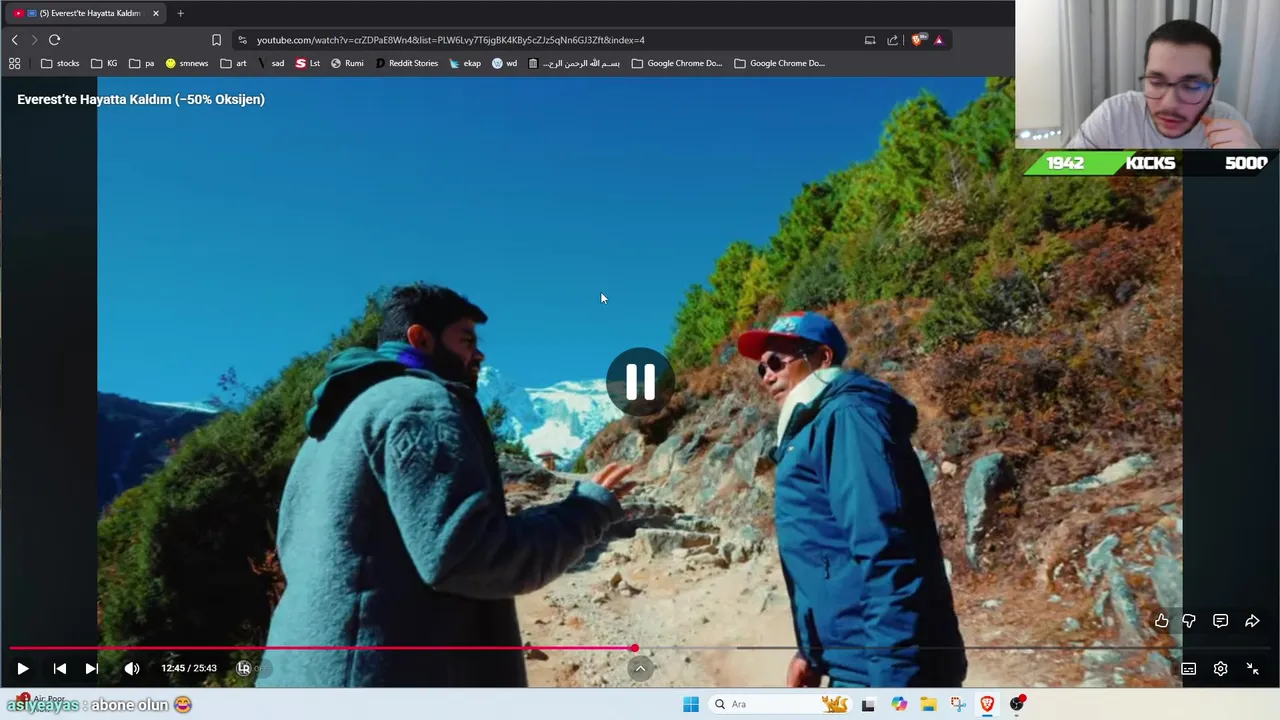
Task: Open Brave Shields lion icon
Action: pyautogui.click(x=917, y=40)
